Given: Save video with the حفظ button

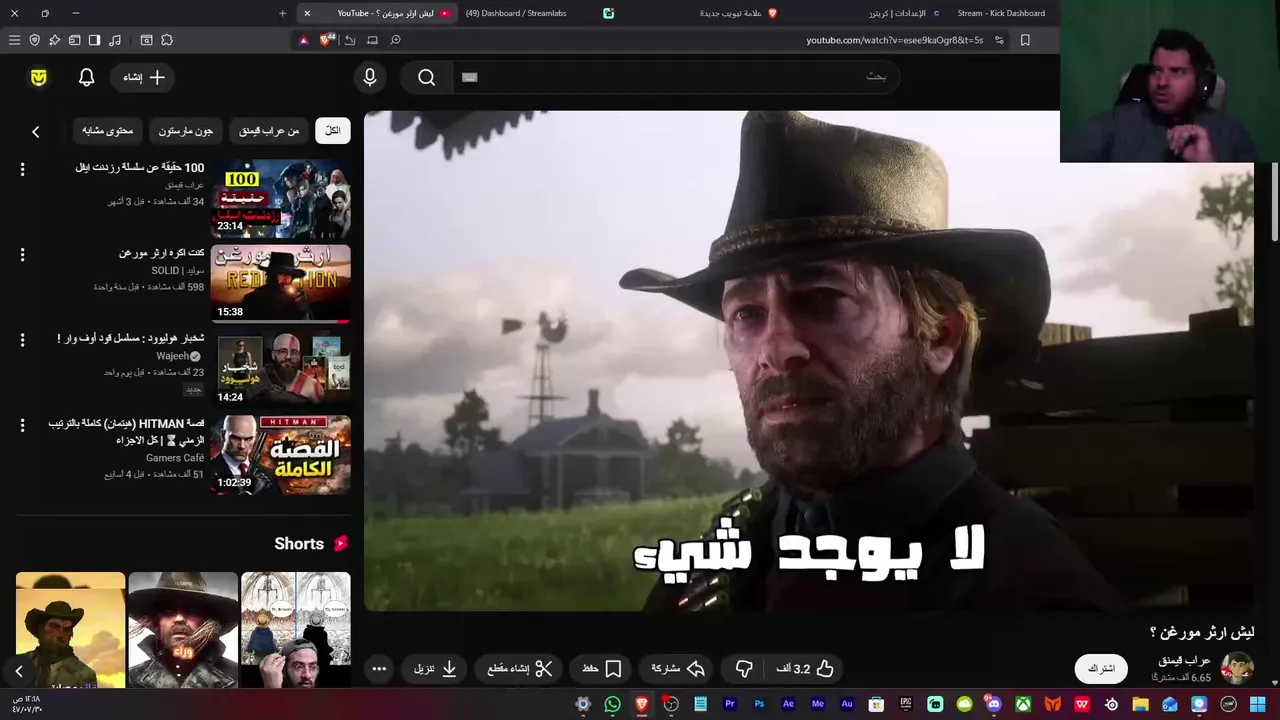Looking at the screenshot, I should pyautogui.click(x=602, y=669).
